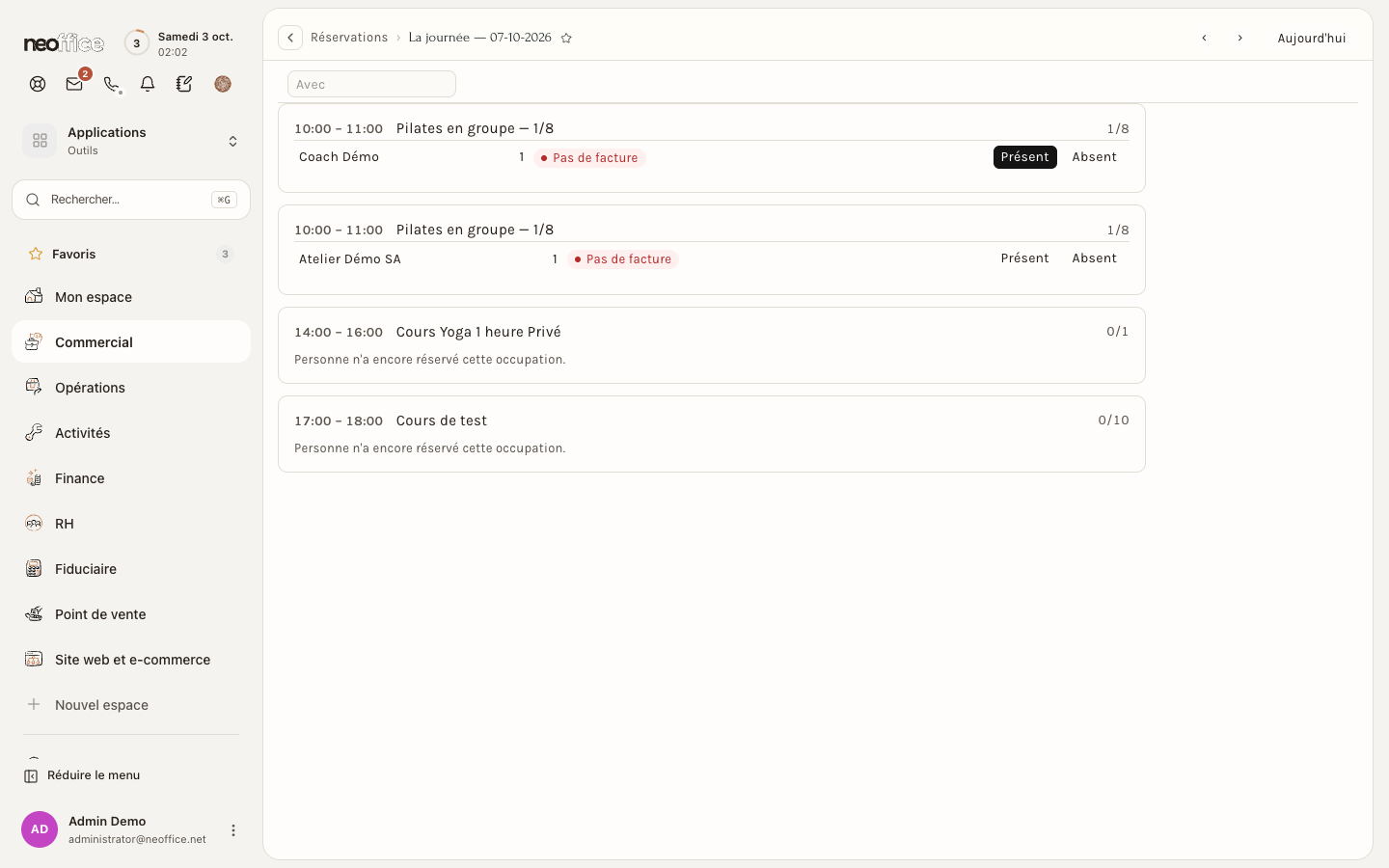
Task: Open the Commercial space
Action: 131,341
